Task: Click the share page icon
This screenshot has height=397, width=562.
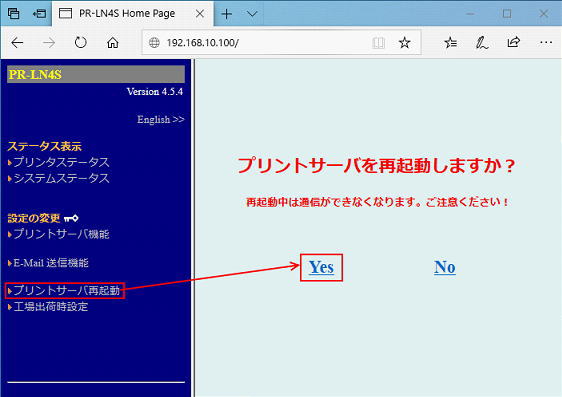Action: (514, 42)
